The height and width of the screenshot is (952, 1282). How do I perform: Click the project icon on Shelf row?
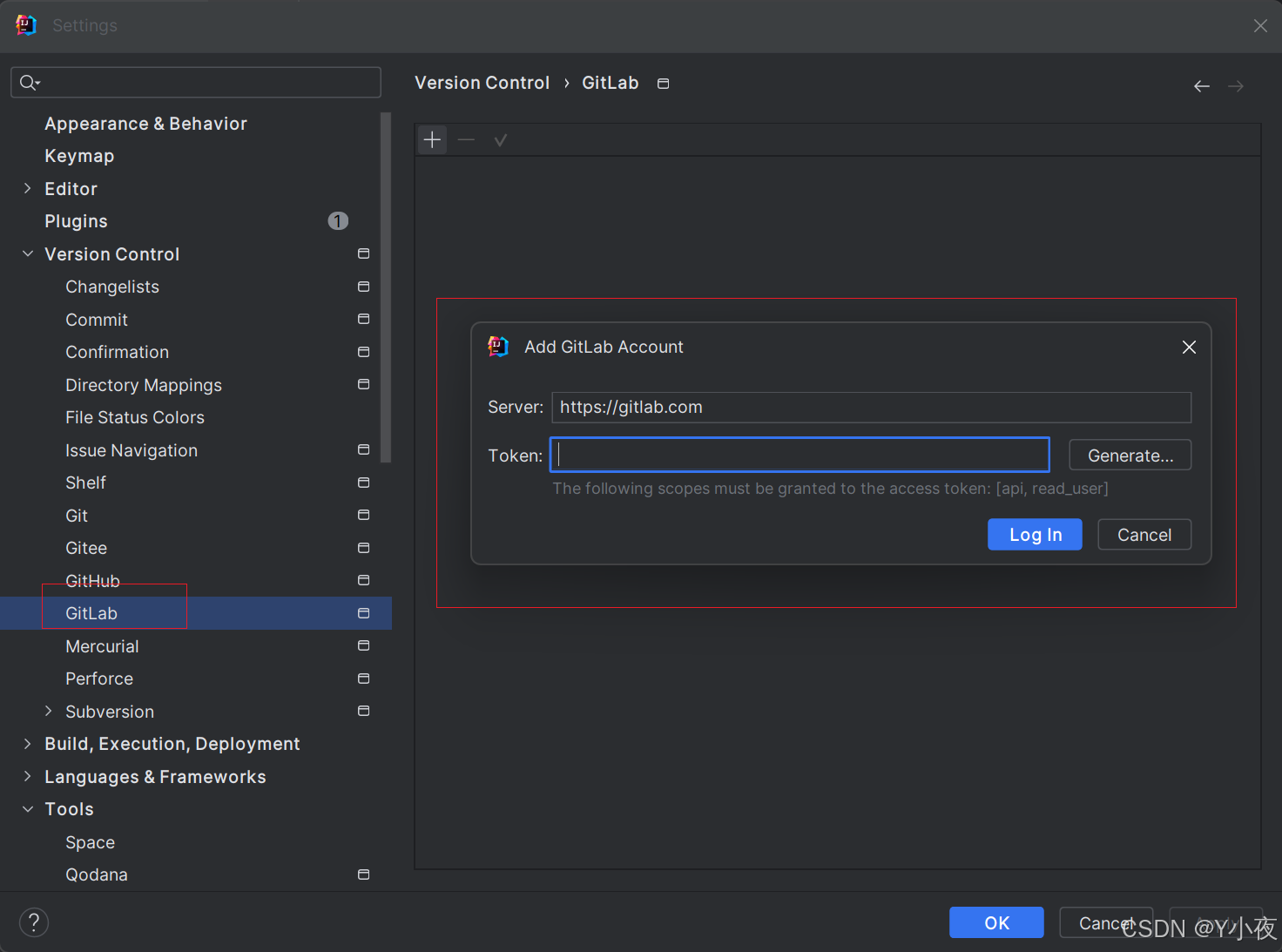tap(364, 483)
